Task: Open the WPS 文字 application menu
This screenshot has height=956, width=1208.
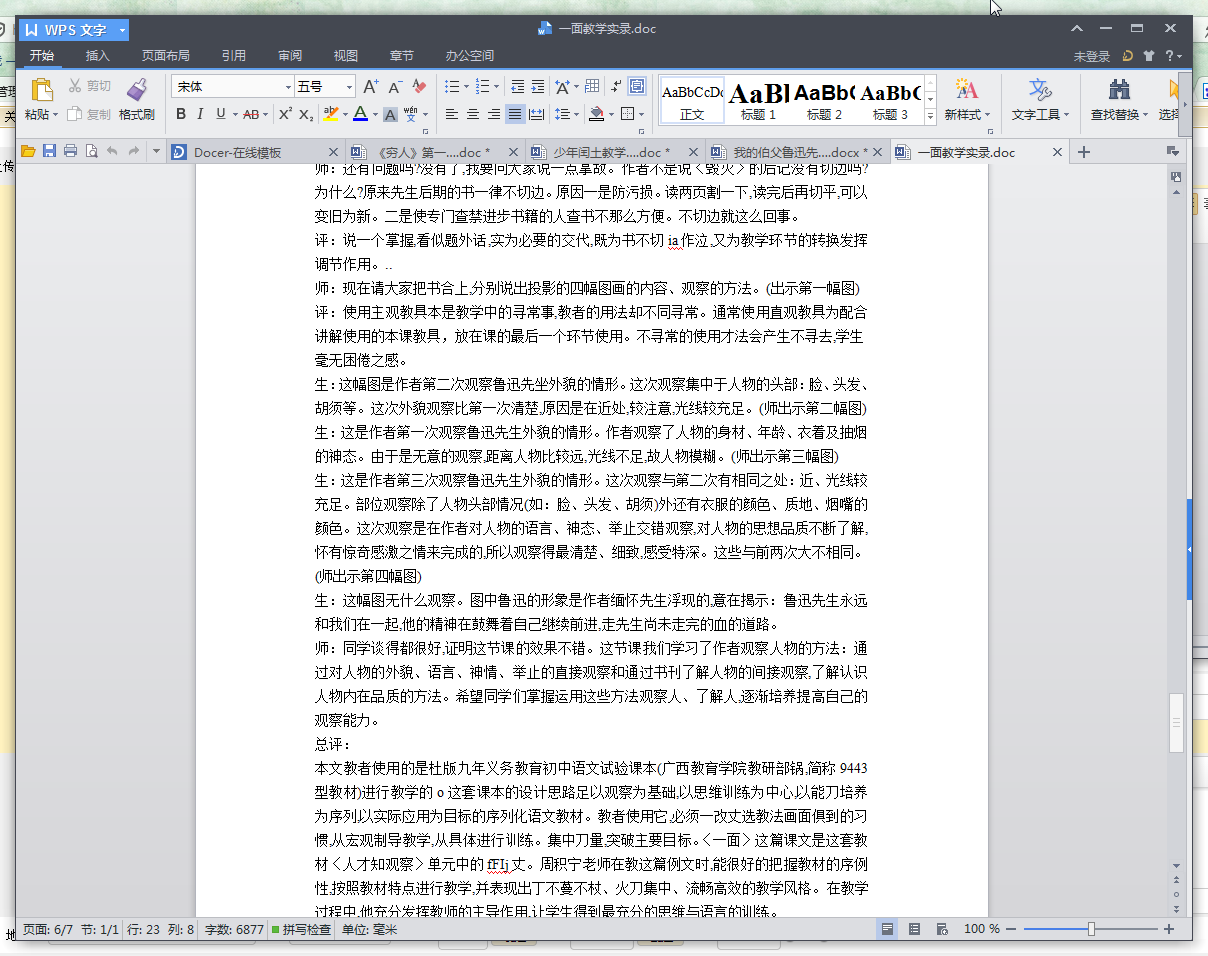Action: pos(74,30)
